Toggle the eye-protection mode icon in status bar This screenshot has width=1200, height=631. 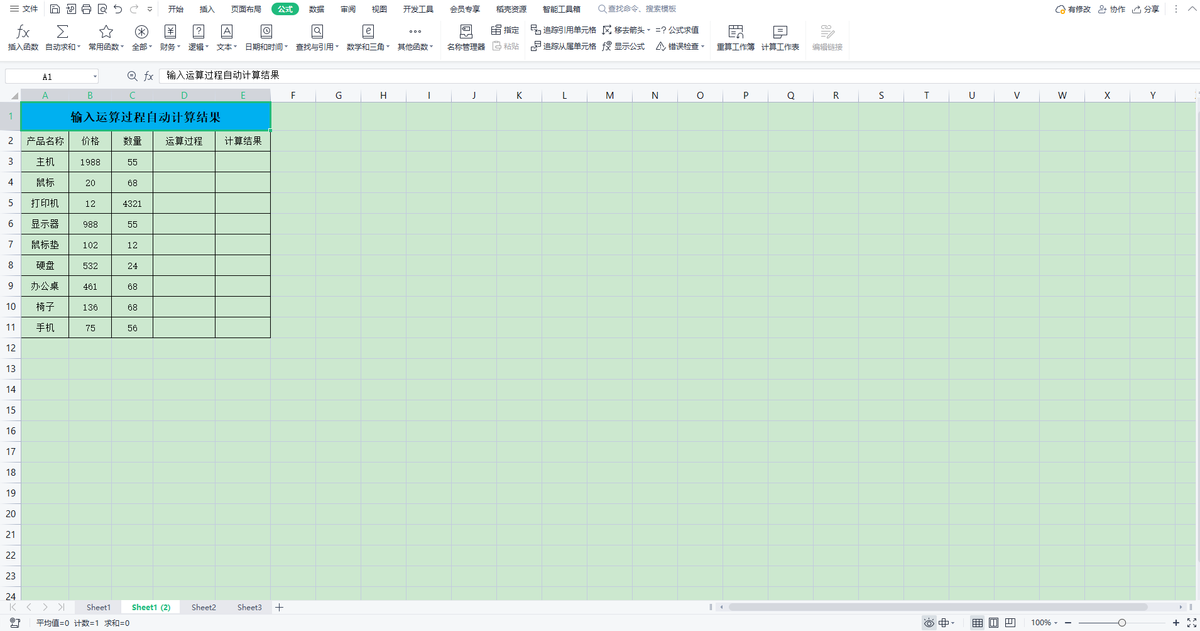929,622
